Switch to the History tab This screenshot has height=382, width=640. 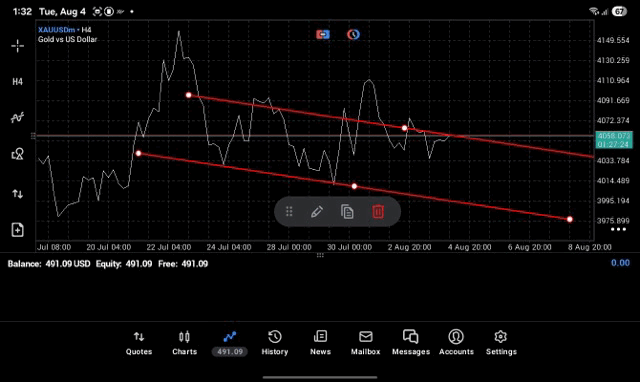tap(275, 343)
